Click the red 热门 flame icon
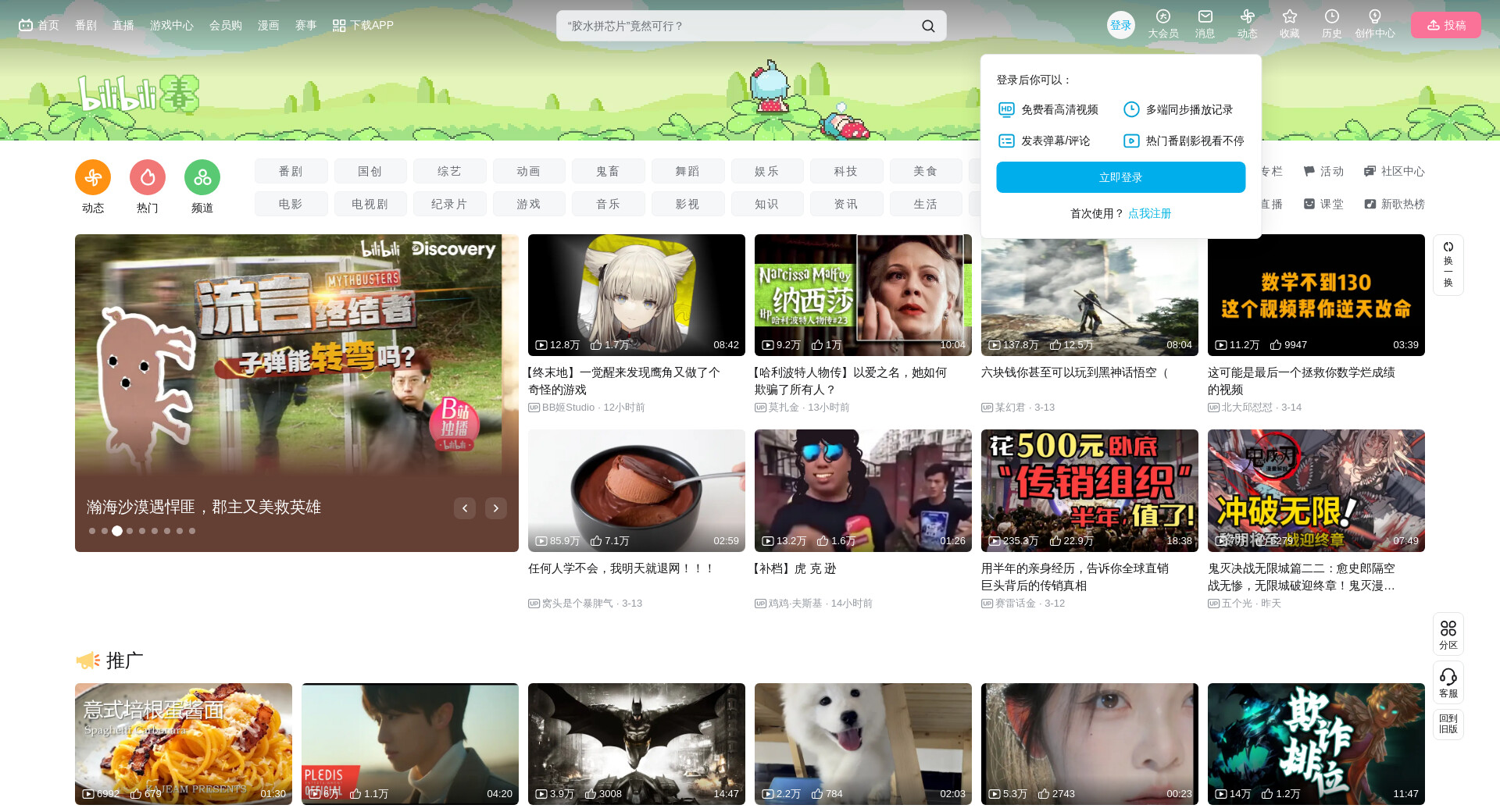1500x812 pixels. tap(148, 178)
